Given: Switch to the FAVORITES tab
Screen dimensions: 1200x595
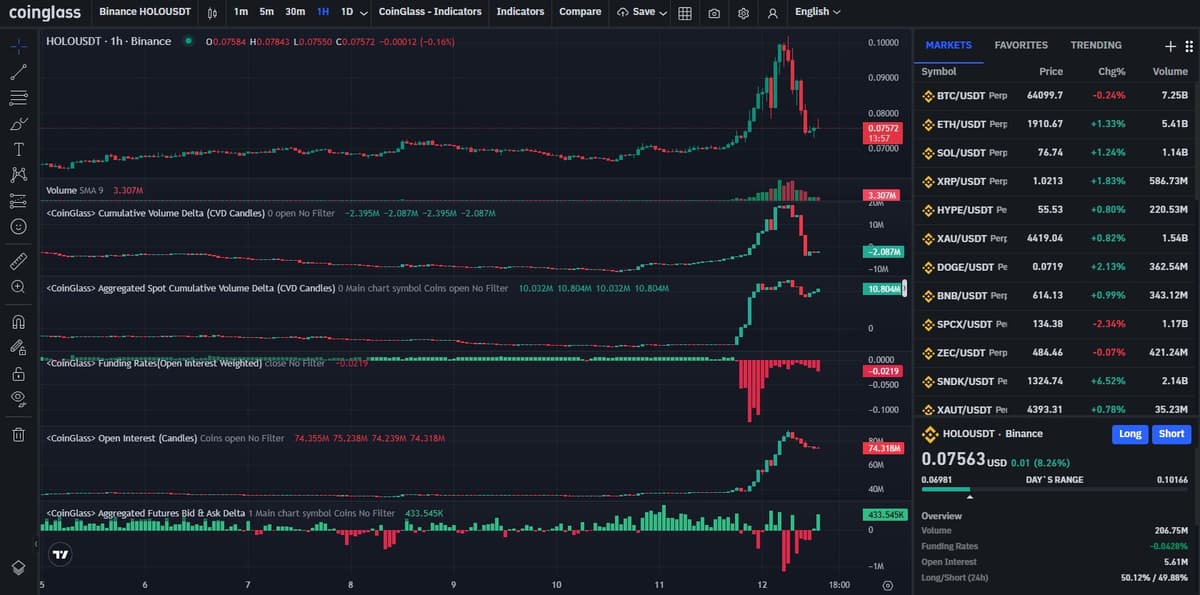Looking at the screenshot, I should (1021, 45).
